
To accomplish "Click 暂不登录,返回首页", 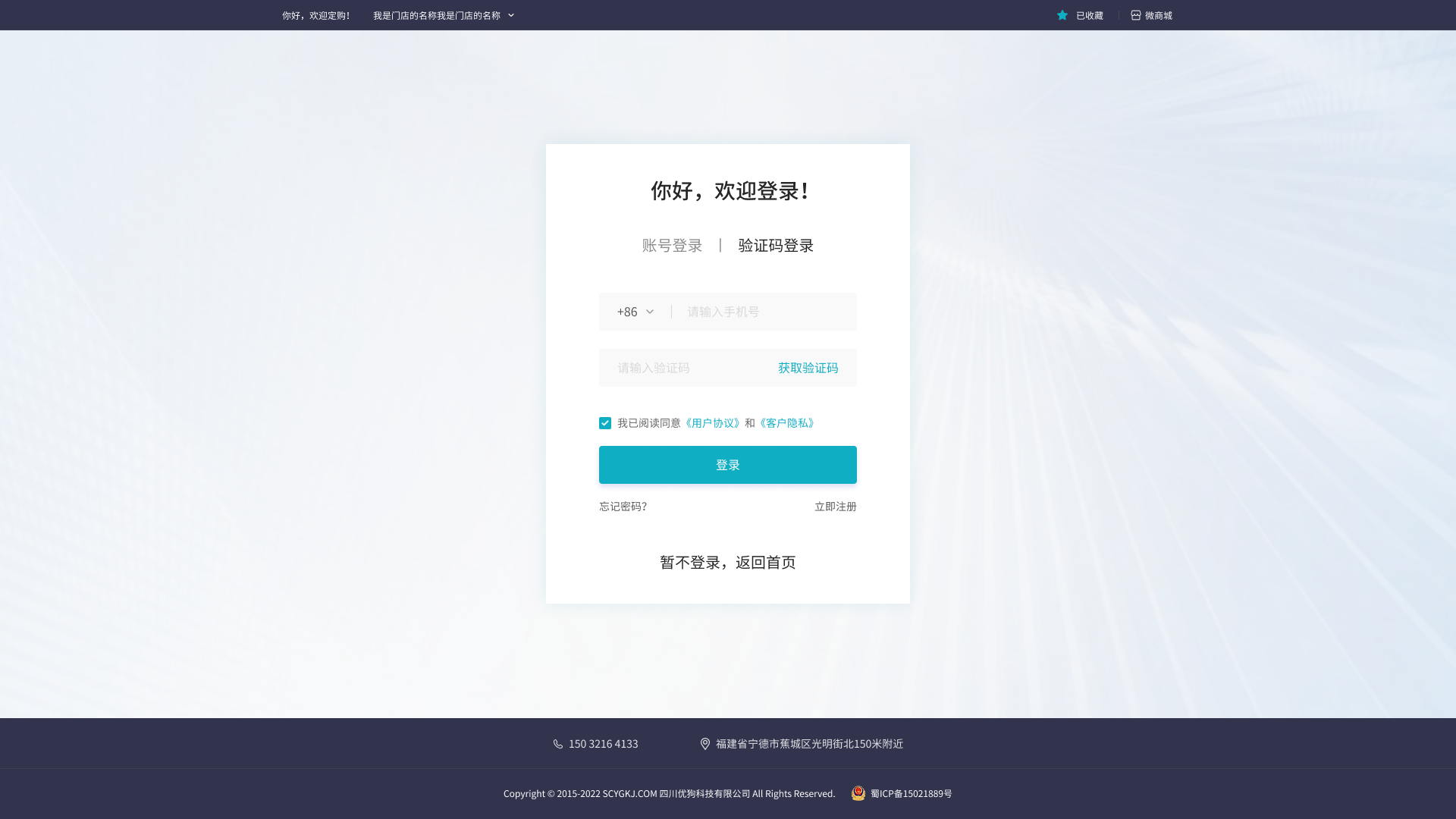I will point(728,563).
